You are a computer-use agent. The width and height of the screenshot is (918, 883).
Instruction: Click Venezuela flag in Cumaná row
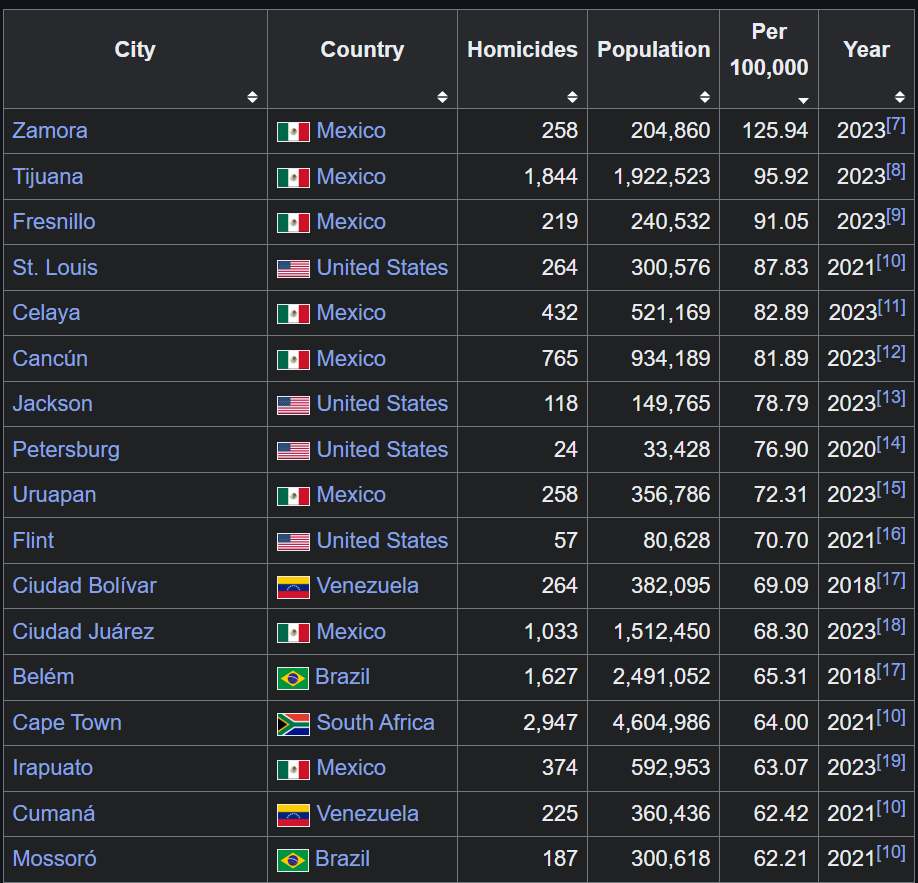point(293,815)
